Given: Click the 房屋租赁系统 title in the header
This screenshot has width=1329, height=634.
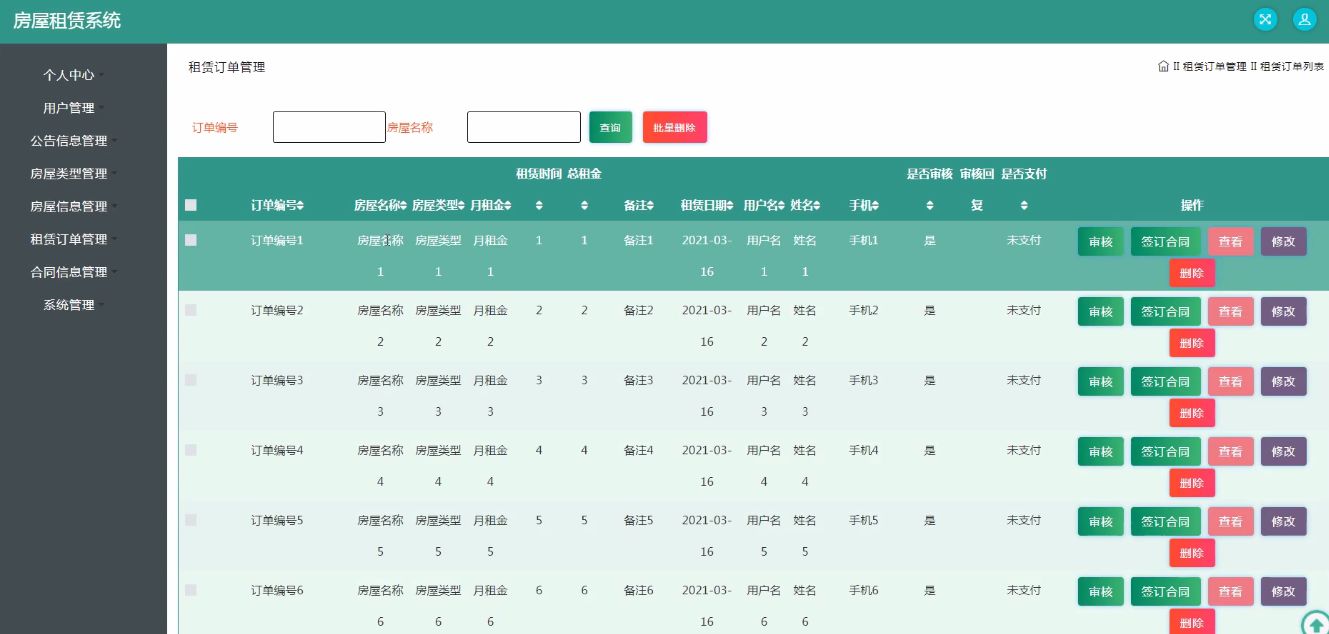Looking at the screenshot, I should tap(67, 20).
